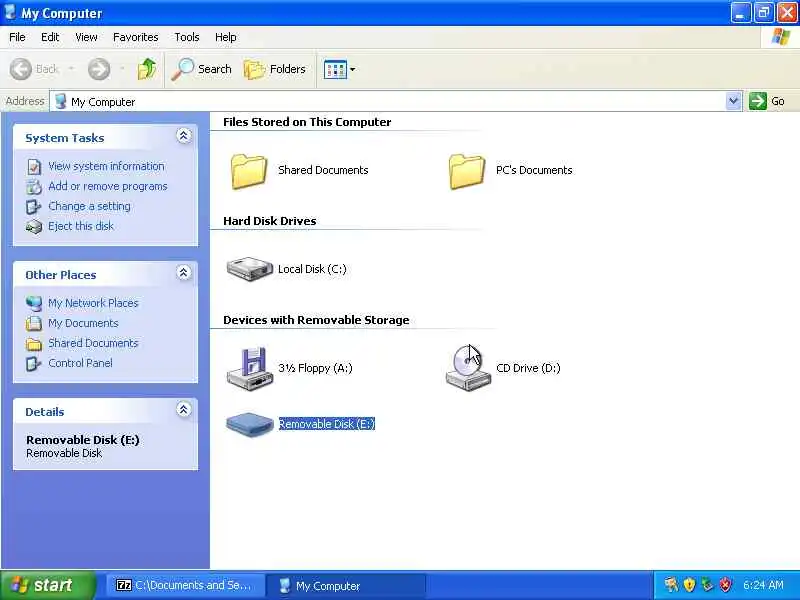Viewport: 800px width, 600px height.
Task: Open Forward history dropdown arrow
Action: tap(122, 69)
